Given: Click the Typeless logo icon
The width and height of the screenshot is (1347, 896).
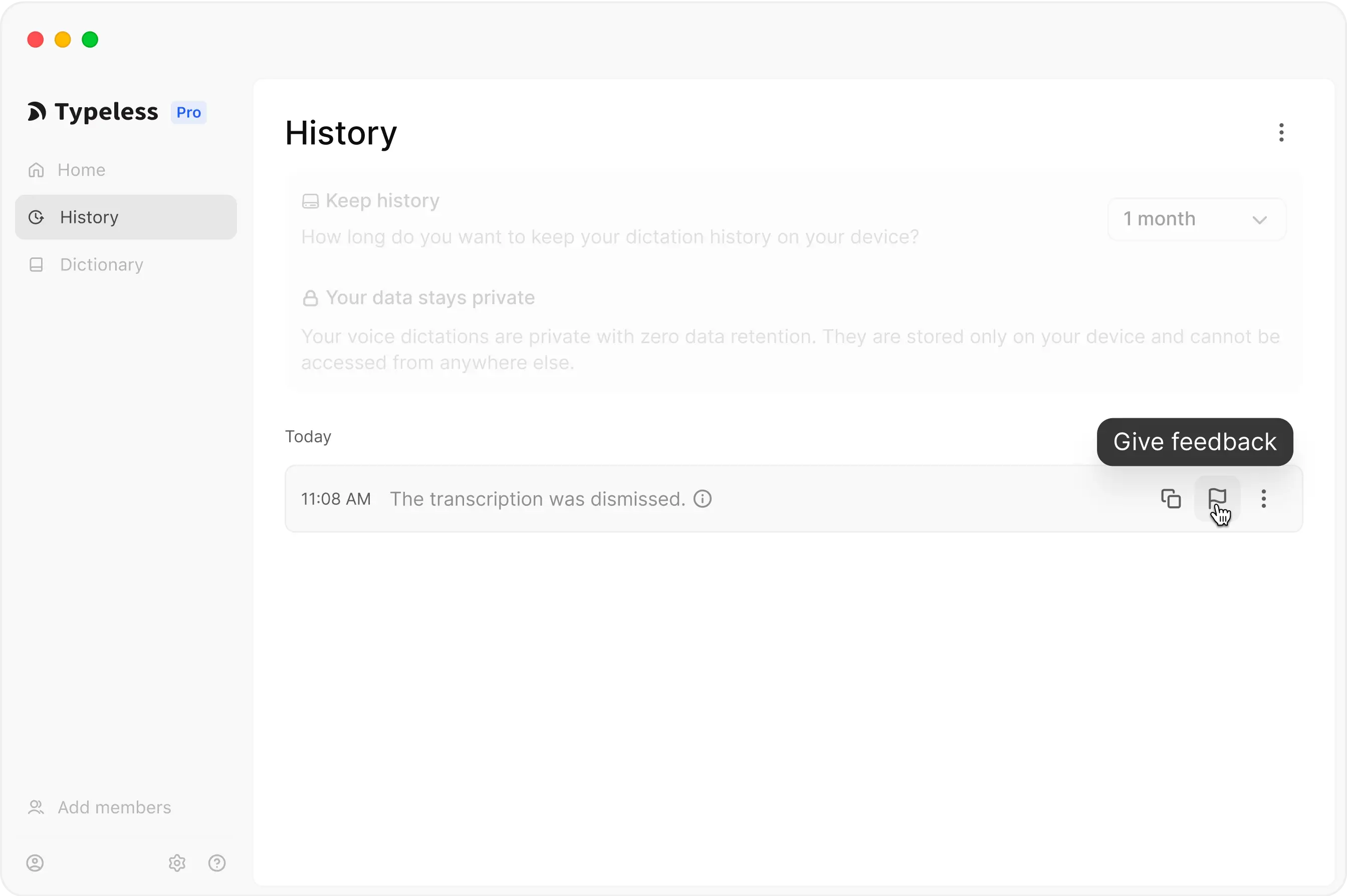Looking at the screenshot, I should (x=37, y=111).
